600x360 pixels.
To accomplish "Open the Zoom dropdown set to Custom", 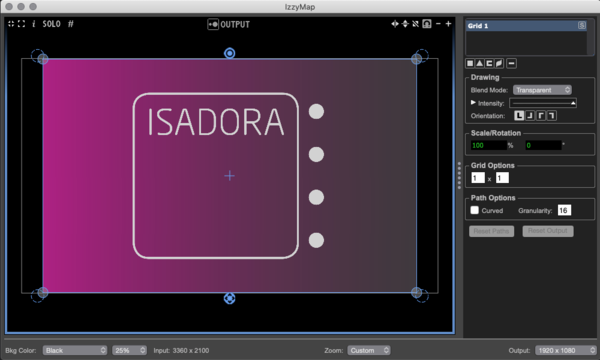I will pyautogui.click(x=369, y=350).
